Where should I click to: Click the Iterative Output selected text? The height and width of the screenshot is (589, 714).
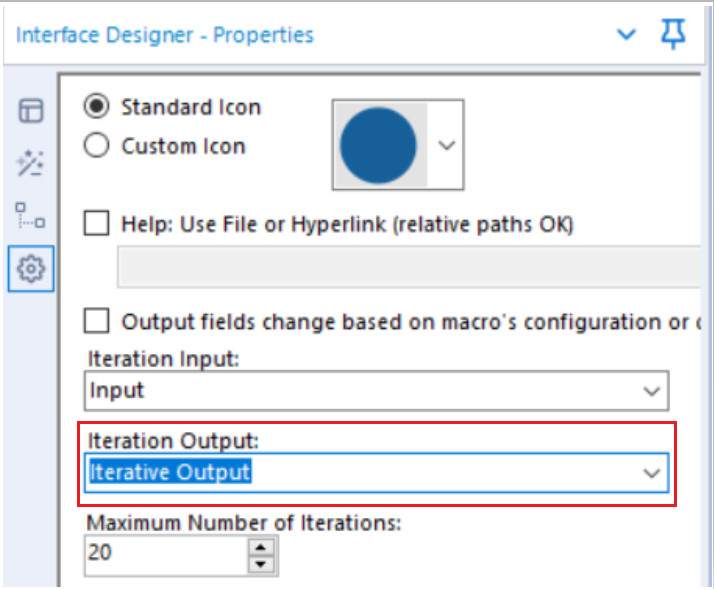click(x=170, y=471)
